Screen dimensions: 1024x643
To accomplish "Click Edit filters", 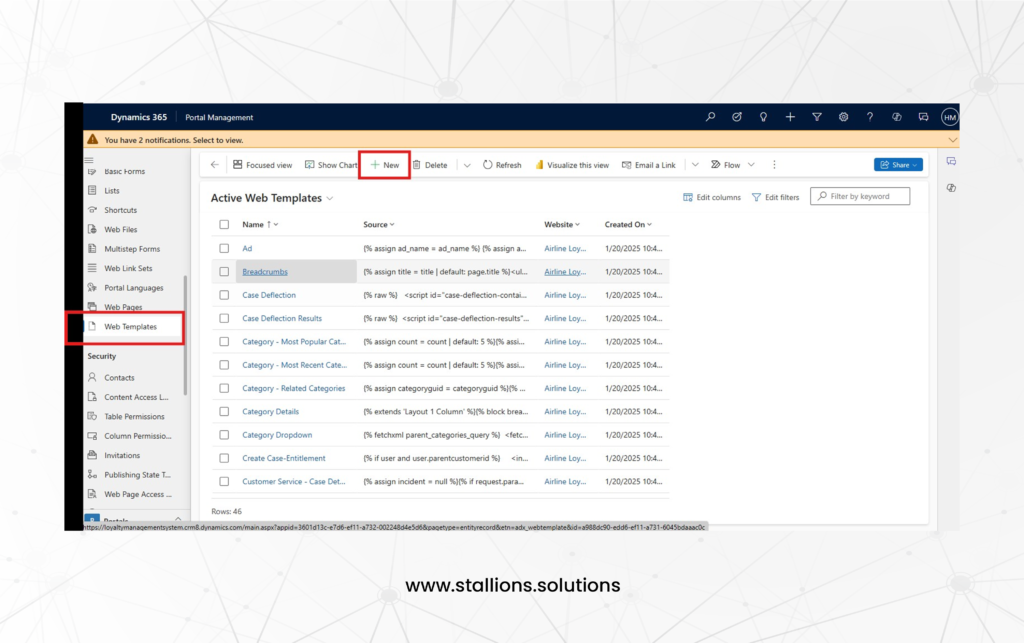I will coord(775,197).
